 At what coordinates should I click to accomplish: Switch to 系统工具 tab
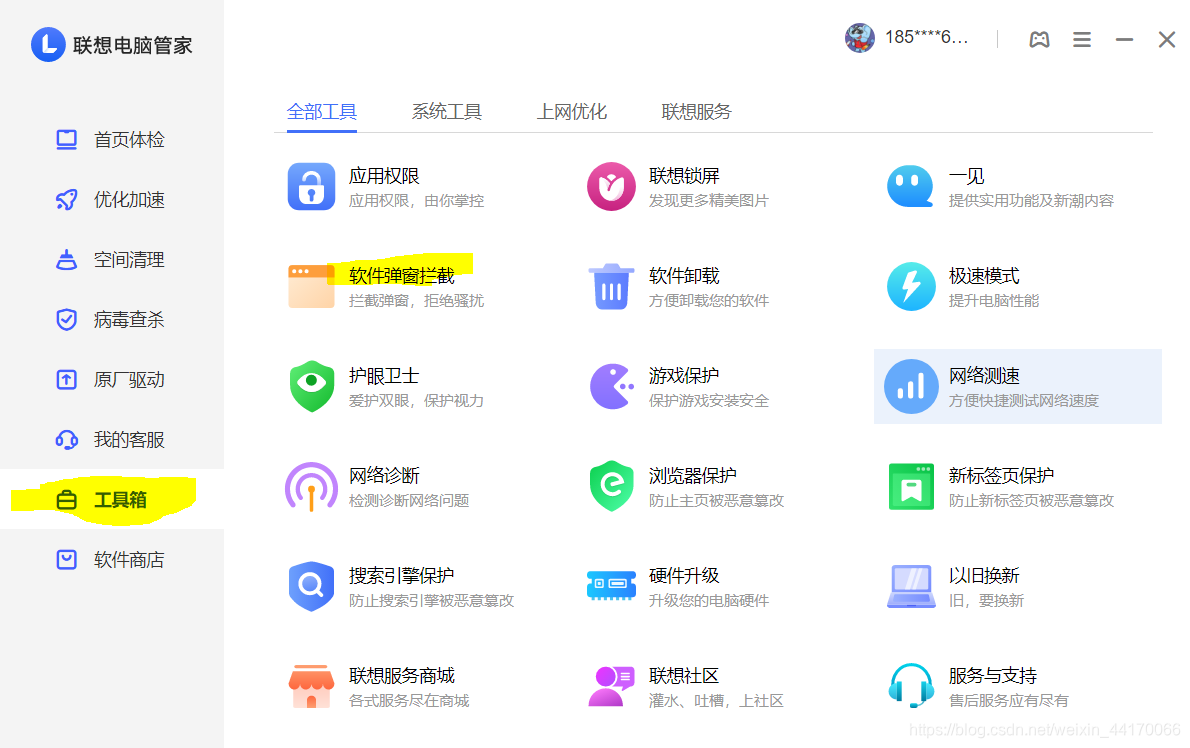tap(447, 112)
